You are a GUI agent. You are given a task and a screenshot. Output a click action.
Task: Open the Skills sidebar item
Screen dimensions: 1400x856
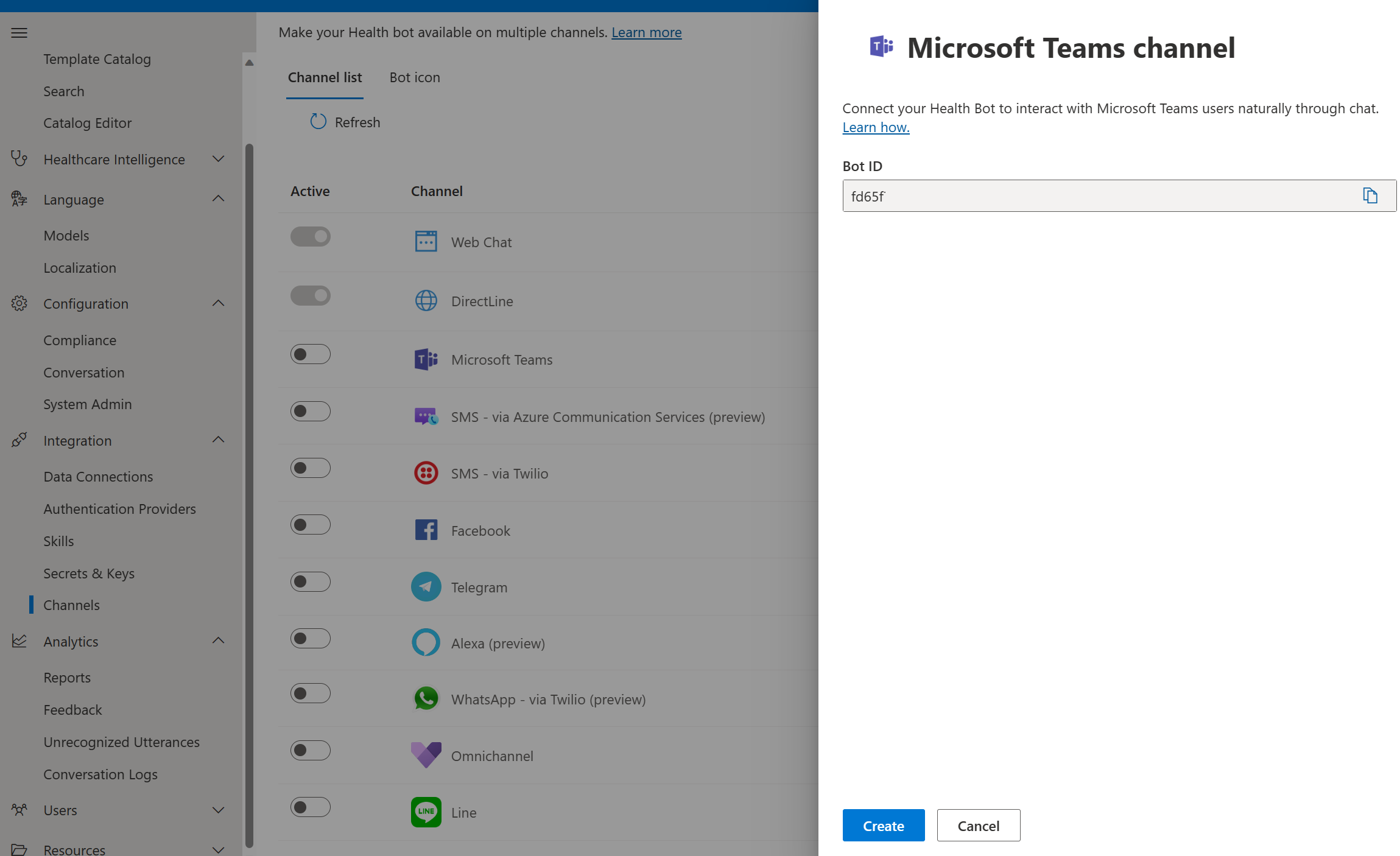click(x=58, y=541)
